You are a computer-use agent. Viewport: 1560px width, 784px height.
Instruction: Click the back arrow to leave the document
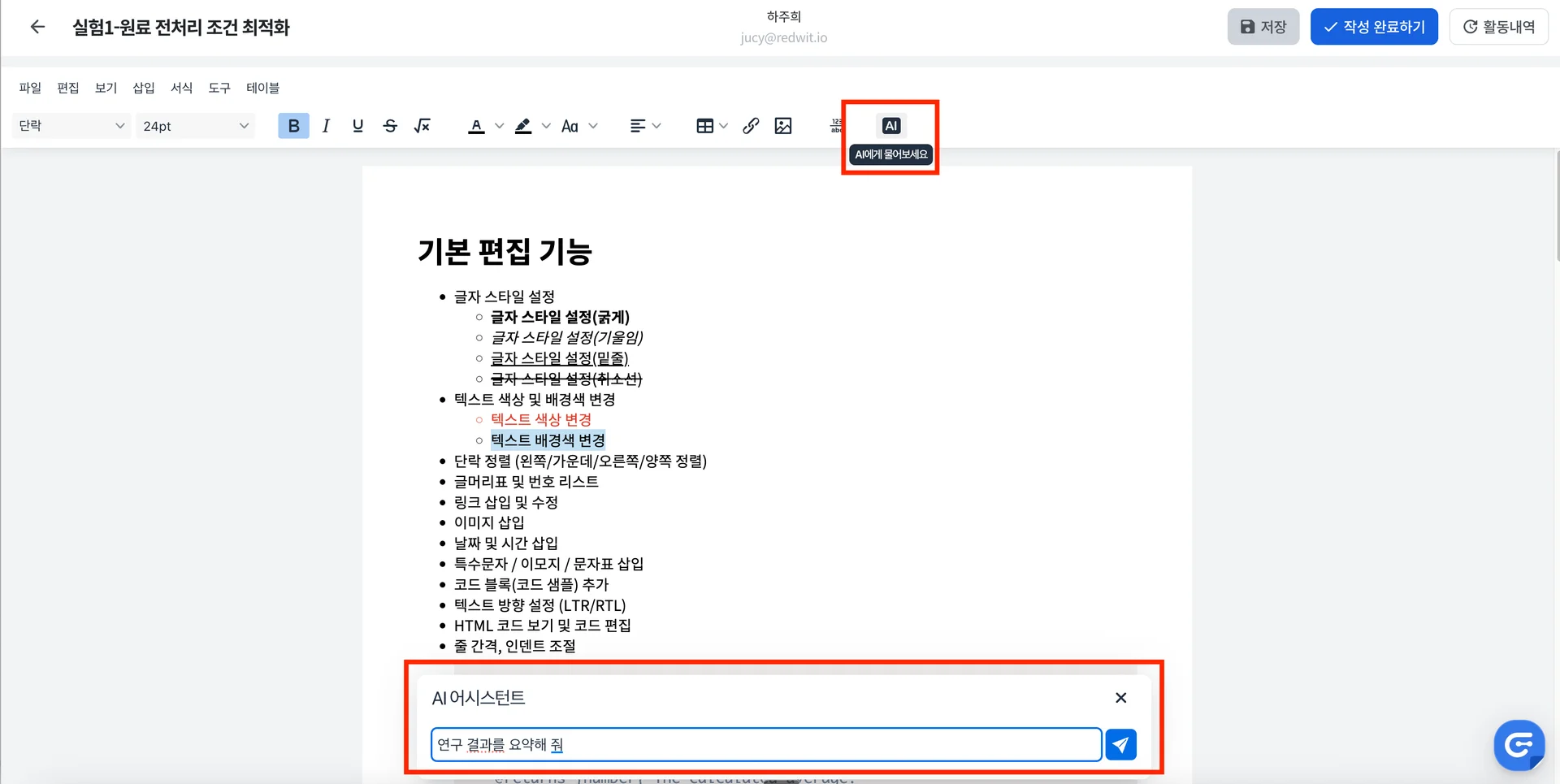[37, 27]
